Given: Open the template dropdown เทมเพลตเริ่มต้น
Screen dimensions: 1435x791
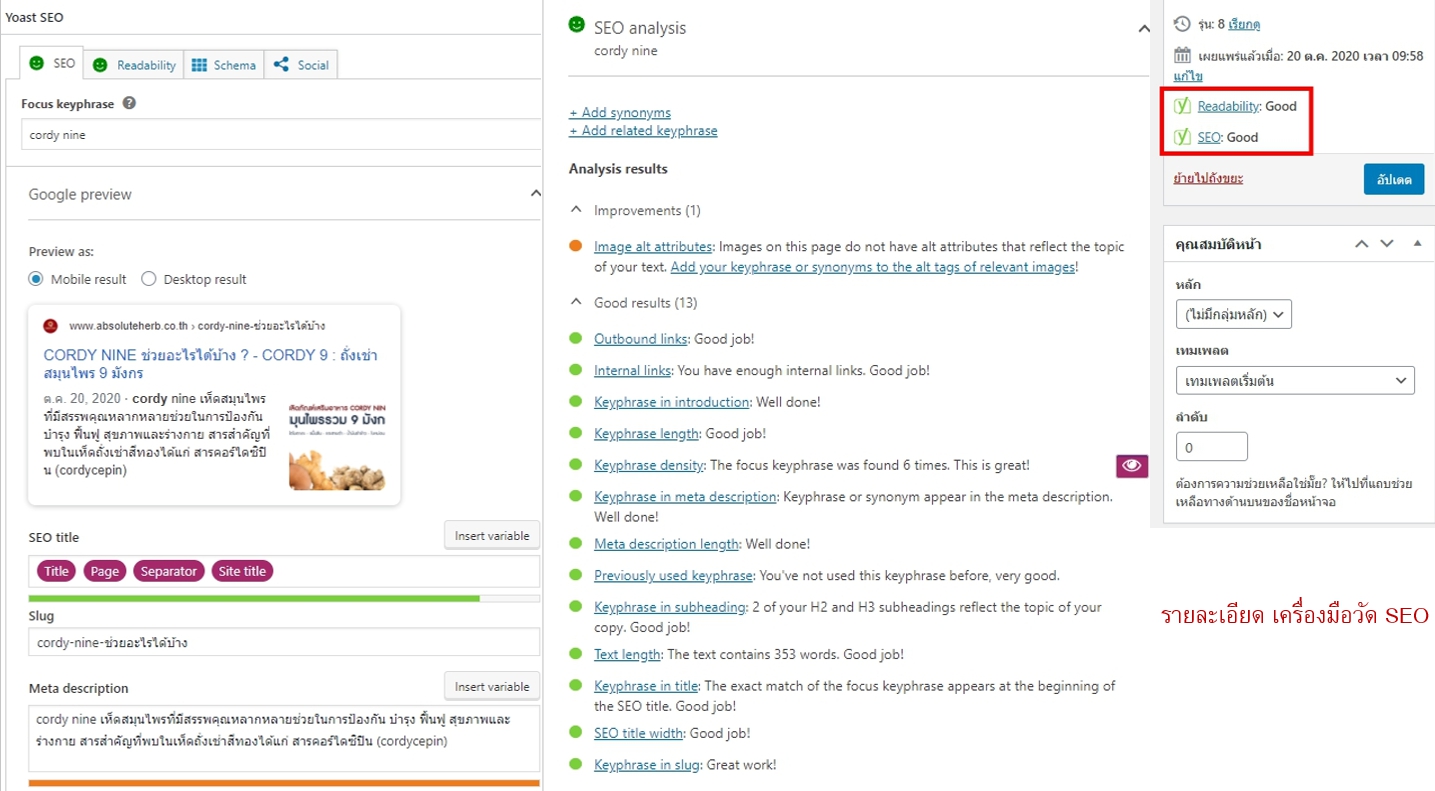Looking at the screenshot, I should 1295,381.
